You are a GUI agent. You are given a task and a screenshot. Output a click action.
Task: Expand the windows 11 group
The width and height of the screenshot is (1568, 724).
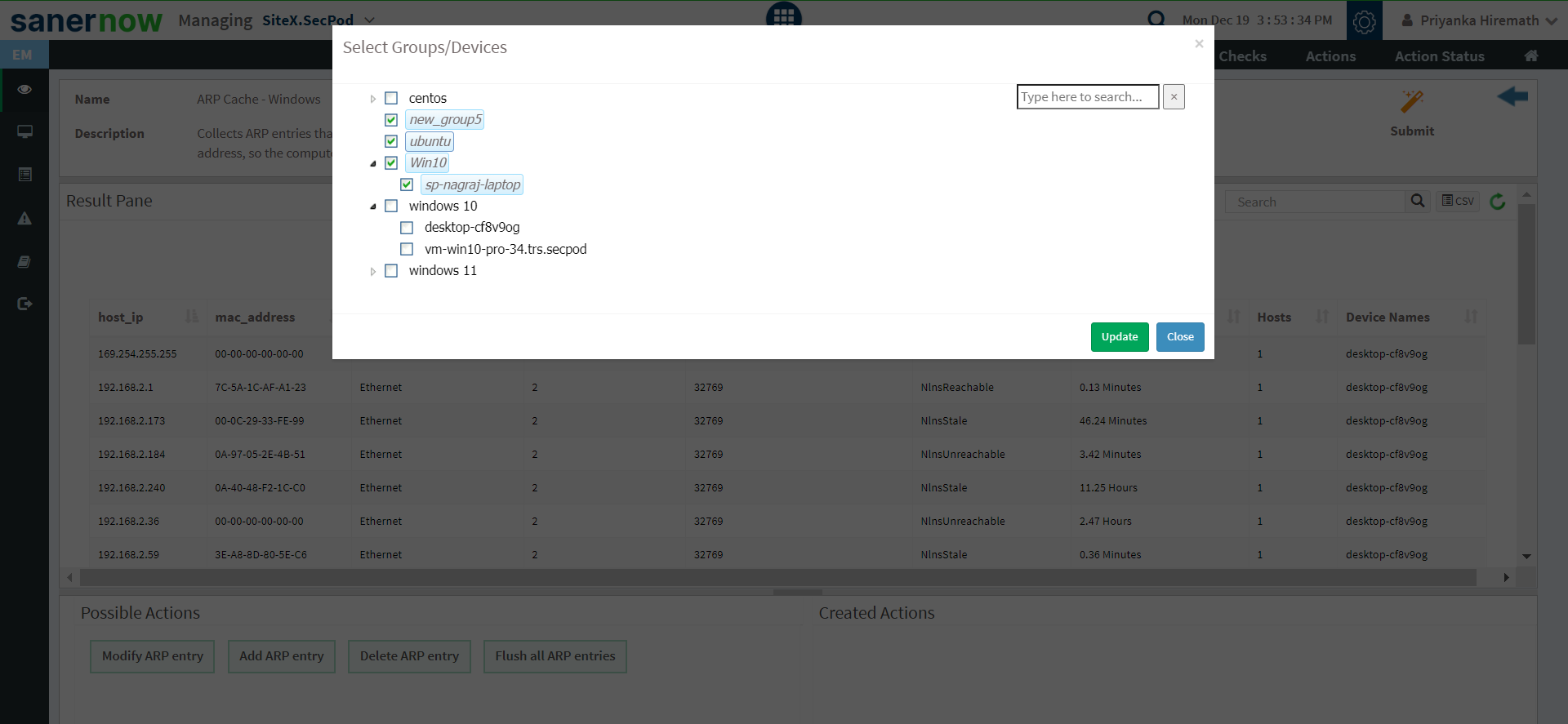click(373, 271)
